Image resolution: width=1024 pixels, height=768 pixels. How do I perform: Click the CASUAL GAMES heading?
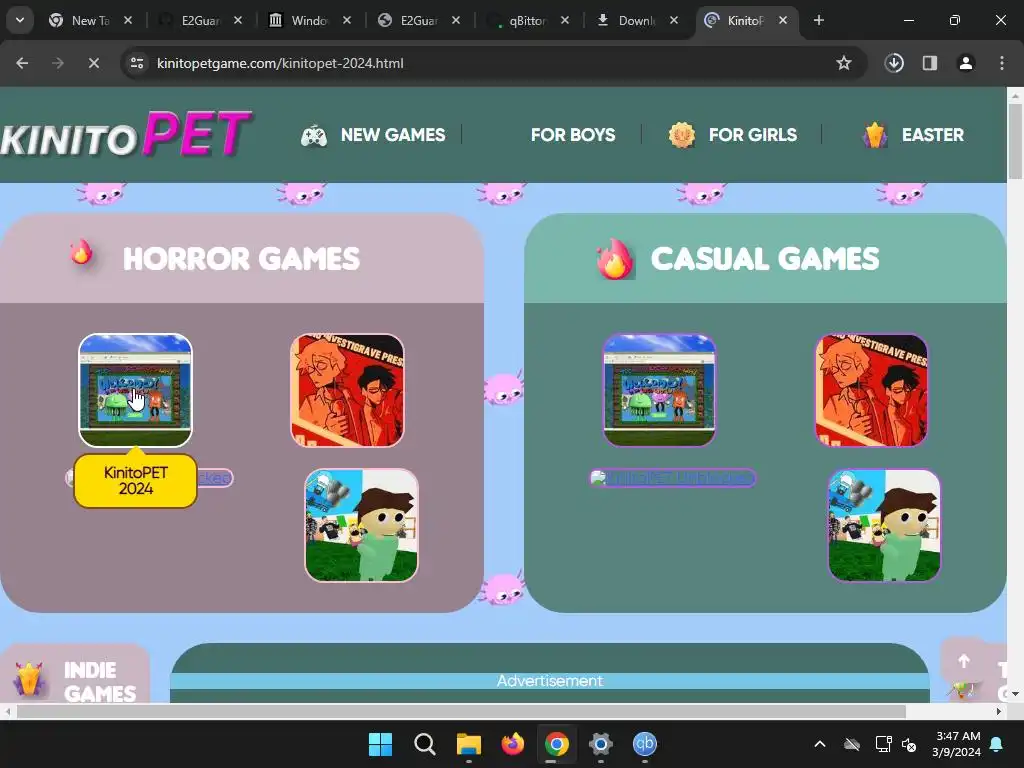(765, 259)
